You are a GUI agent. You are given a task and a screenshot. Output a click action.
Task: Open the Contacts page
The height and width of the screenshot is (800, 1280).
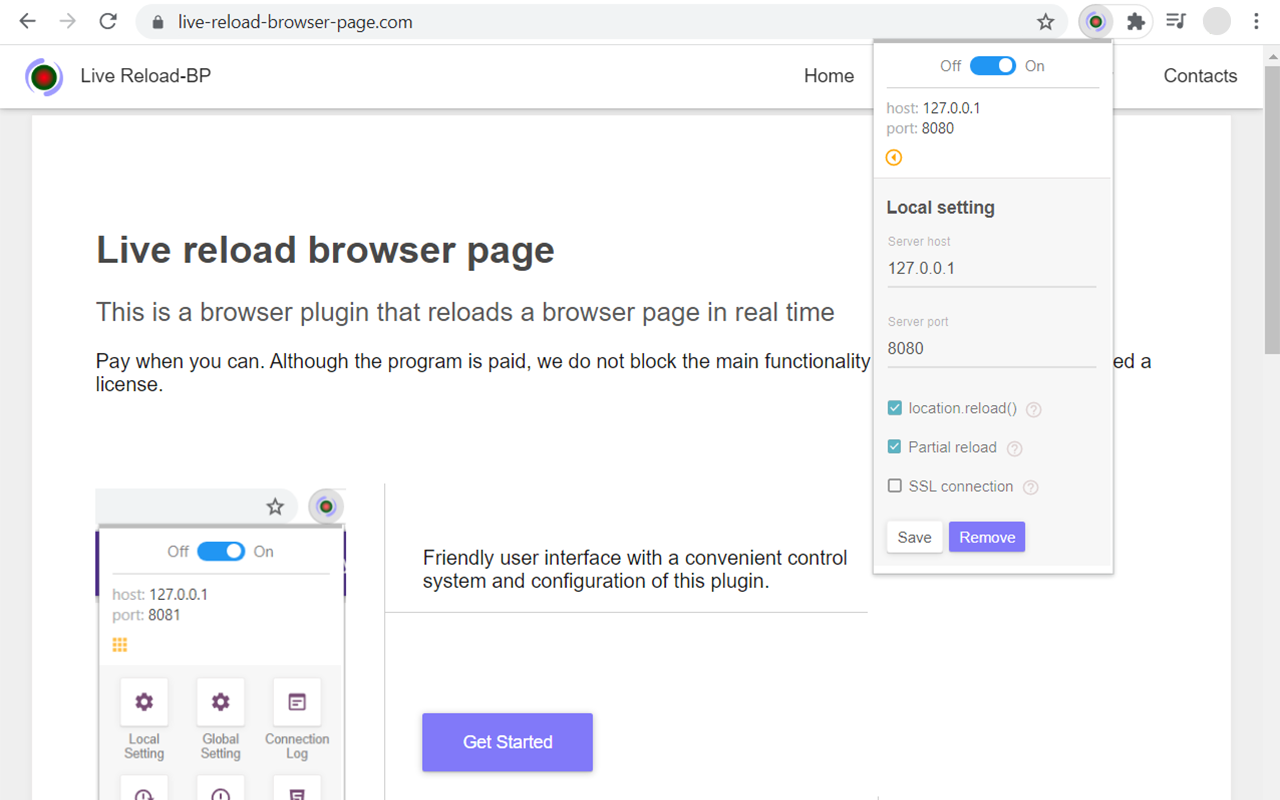tap(1200, 76)
